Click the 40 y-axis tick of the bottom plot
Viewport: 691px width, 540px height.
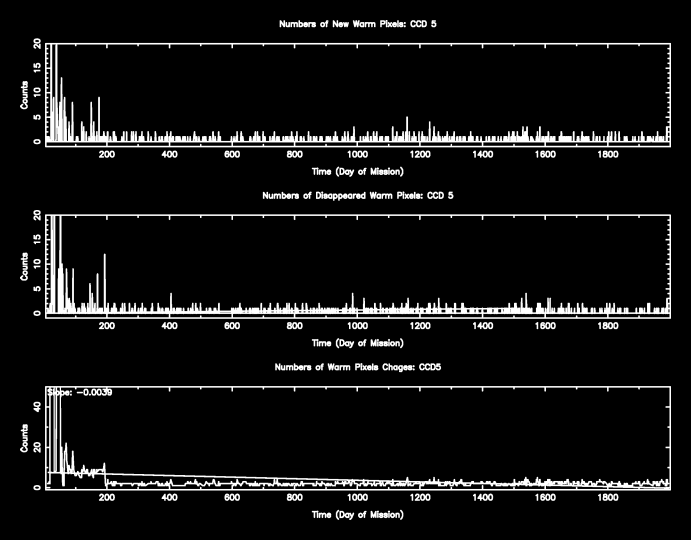(x=37, y=407)
